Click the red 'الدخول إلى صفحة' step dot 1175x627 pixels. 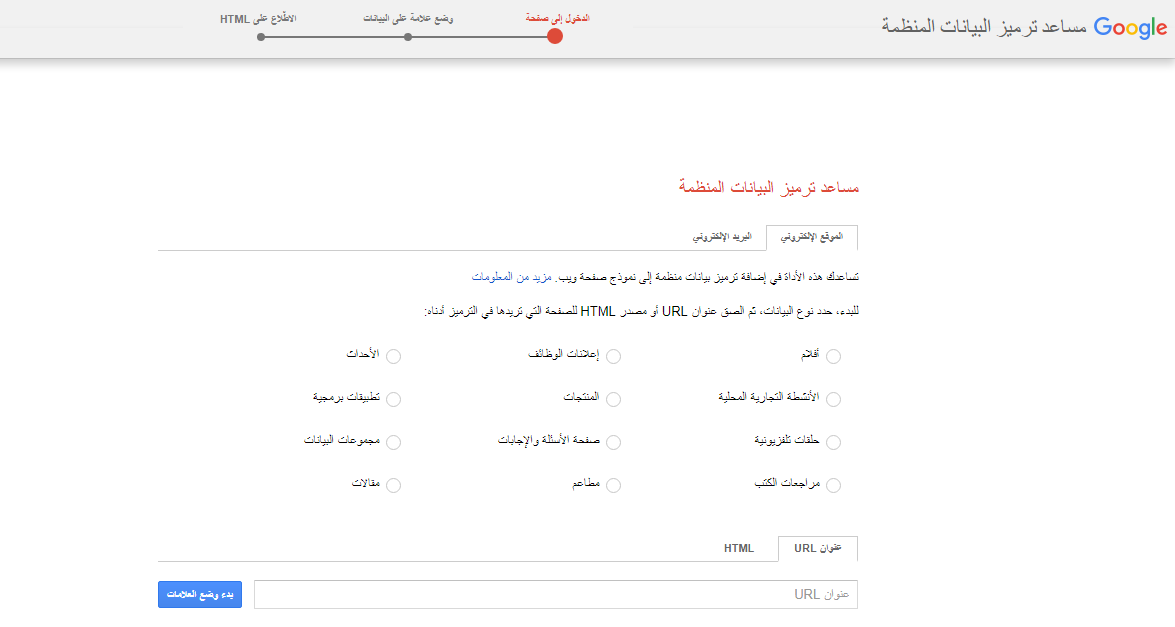pyautogui.click(x=555, y=37)
